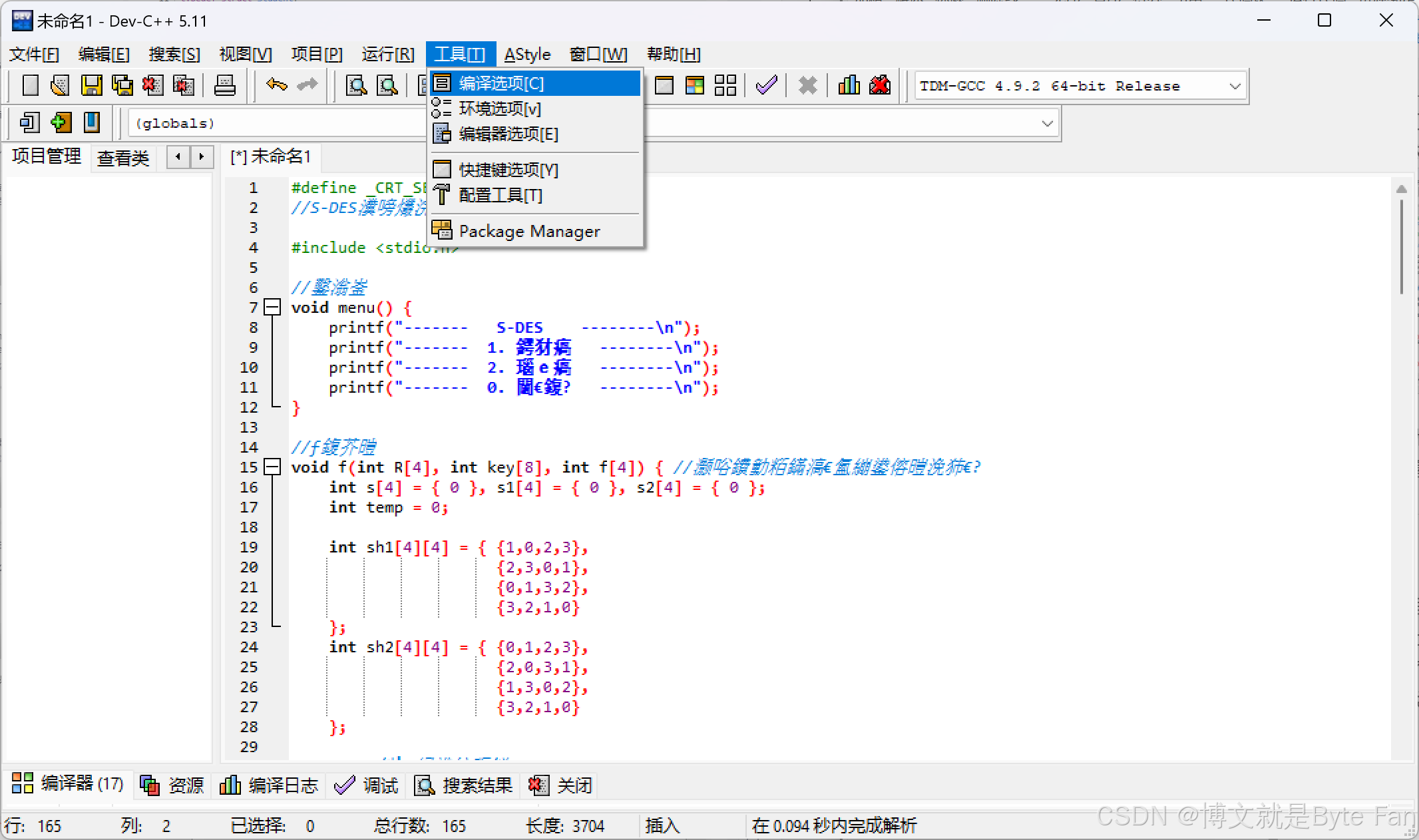
Task: Click the 关闭 button in bottom panel
Action: (561, 785)
